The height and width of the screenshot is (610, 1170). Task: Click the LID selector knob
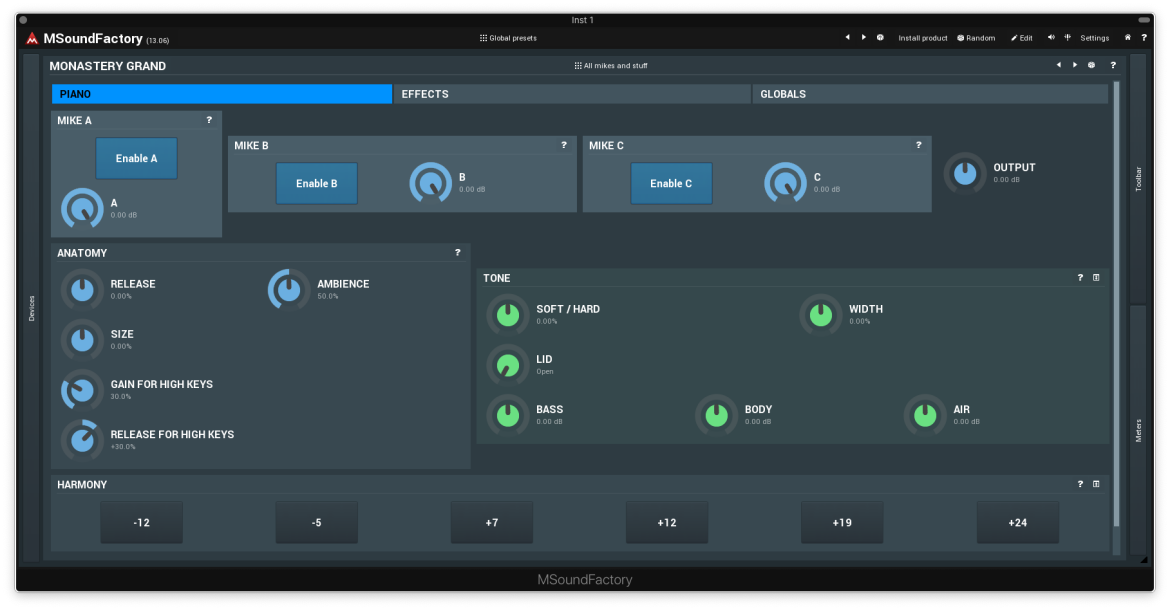tap(507, 365)
